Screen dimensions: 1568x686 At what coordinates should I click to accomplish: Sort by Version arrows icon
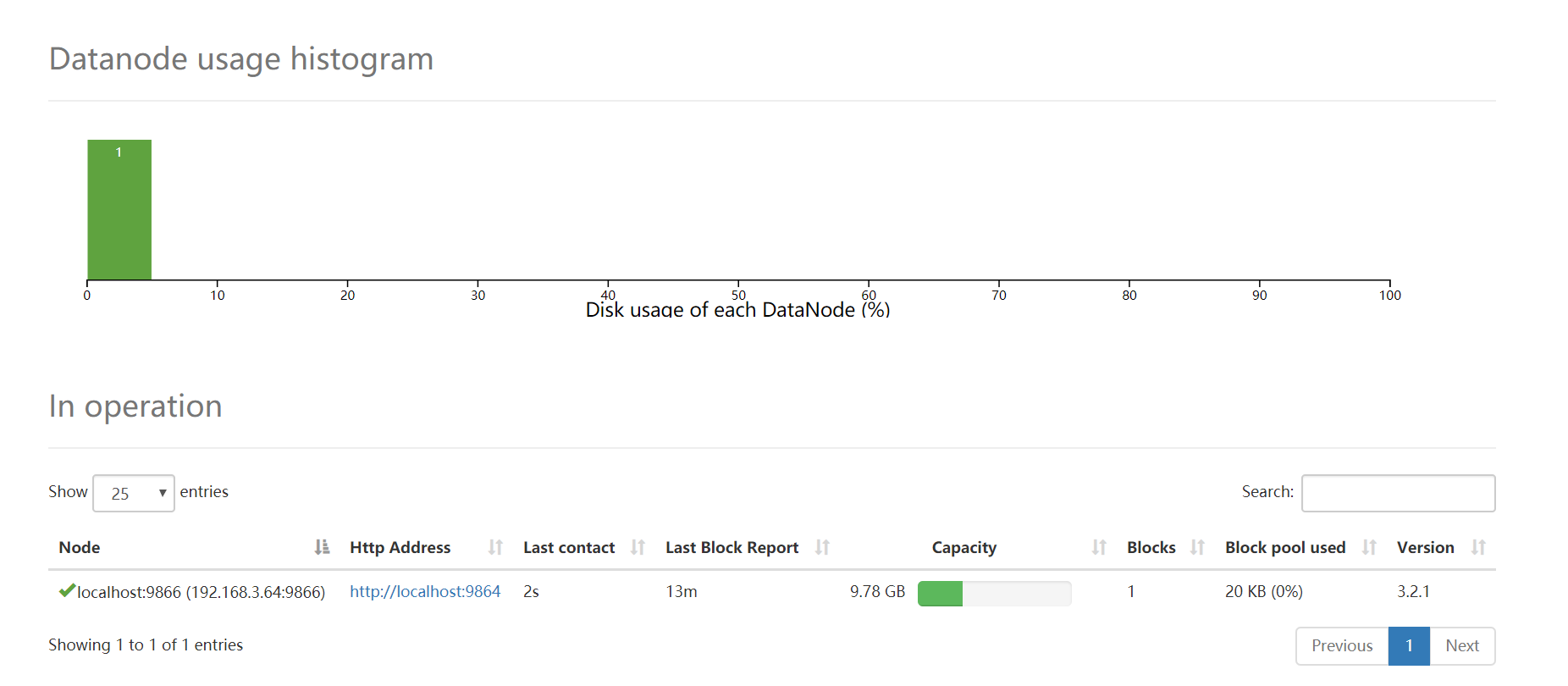click(x=1478, y=547)
